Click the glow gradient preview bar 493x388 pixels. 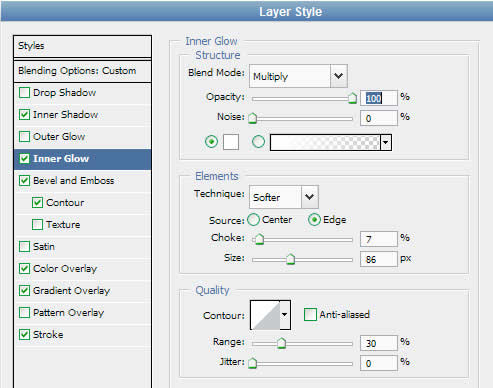point(325,143)
